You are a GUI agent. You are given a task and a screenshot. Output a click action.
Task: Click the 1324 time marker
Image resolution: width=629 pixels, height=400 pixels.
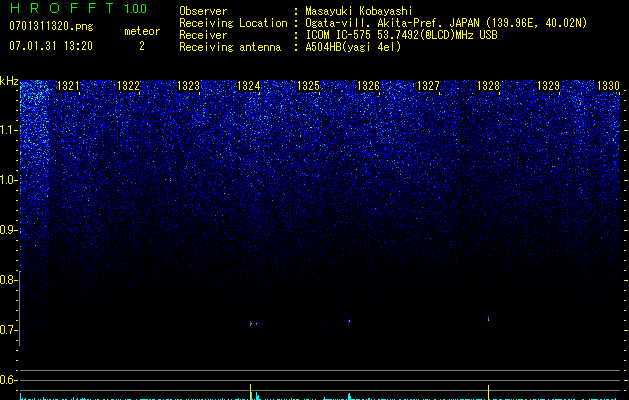click(x=248, y=86)
